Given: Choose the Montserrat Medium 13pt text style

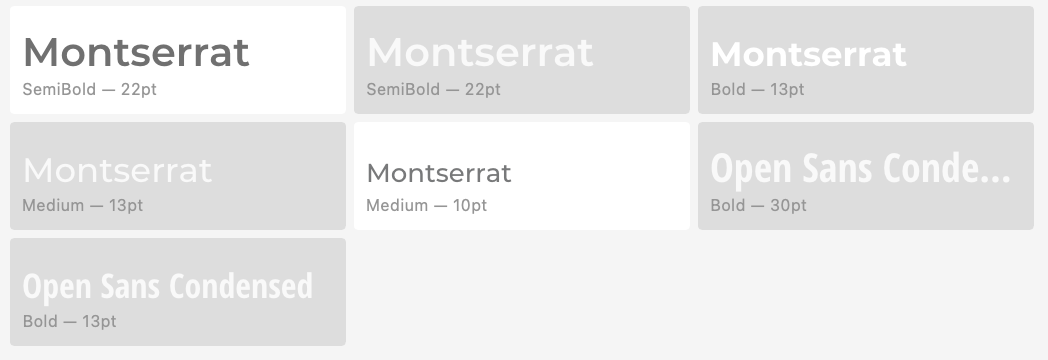Looking at the screenshot, I should [178, 176].
